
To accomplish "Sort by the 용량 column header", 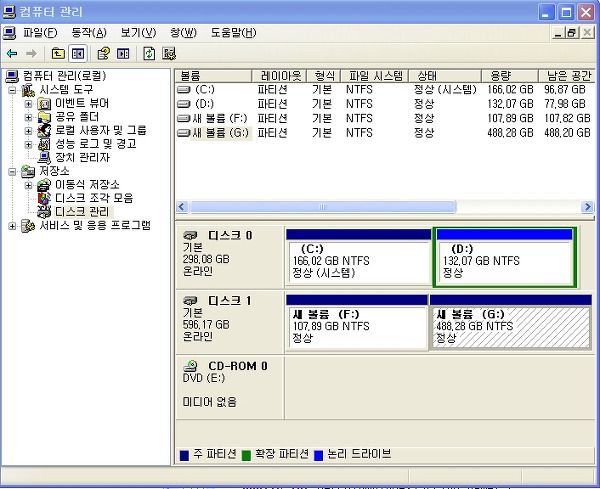I will pos(510,76).
